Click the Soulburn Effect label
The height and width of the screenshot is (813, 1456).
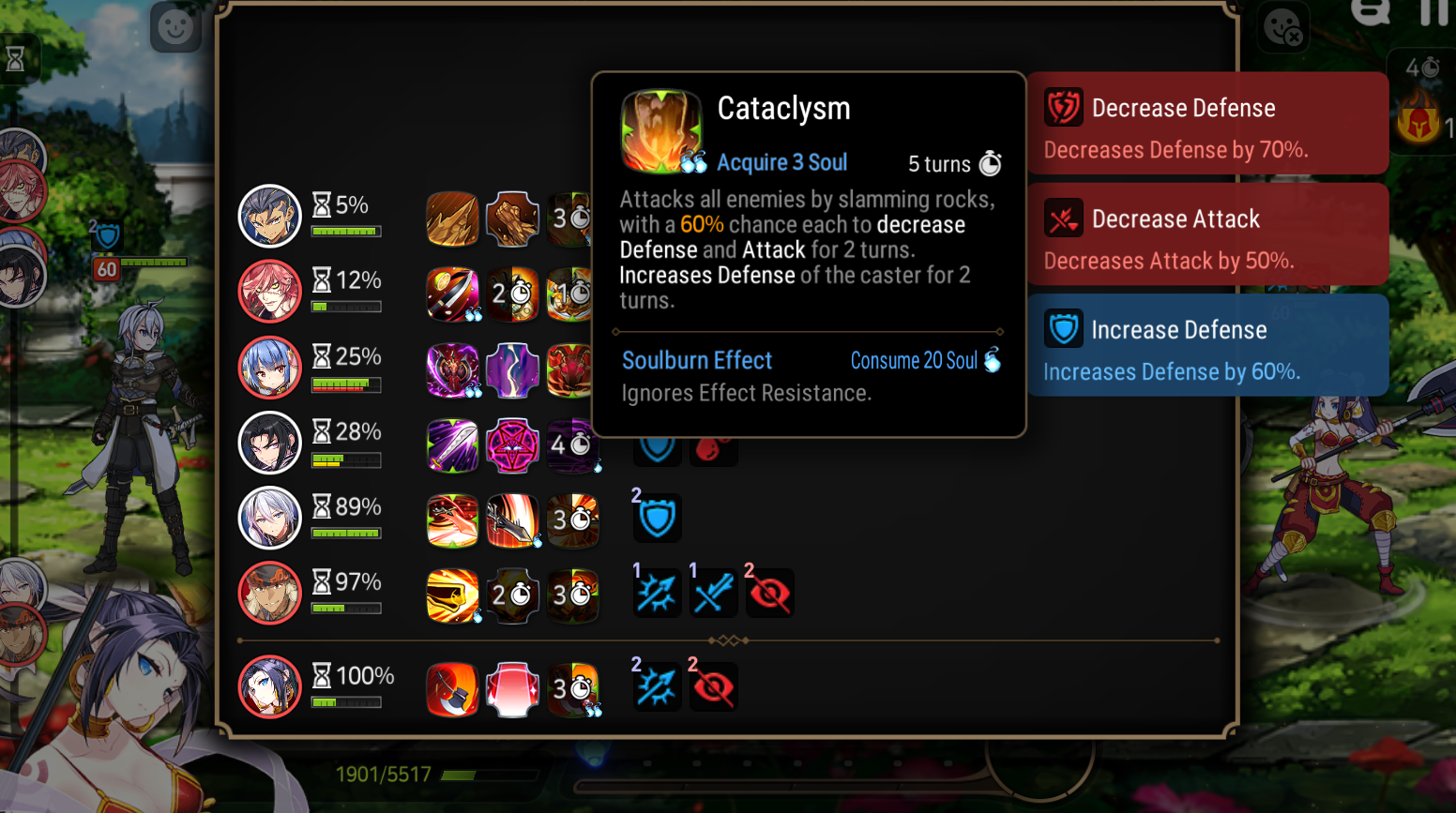[x=697, y=360]
